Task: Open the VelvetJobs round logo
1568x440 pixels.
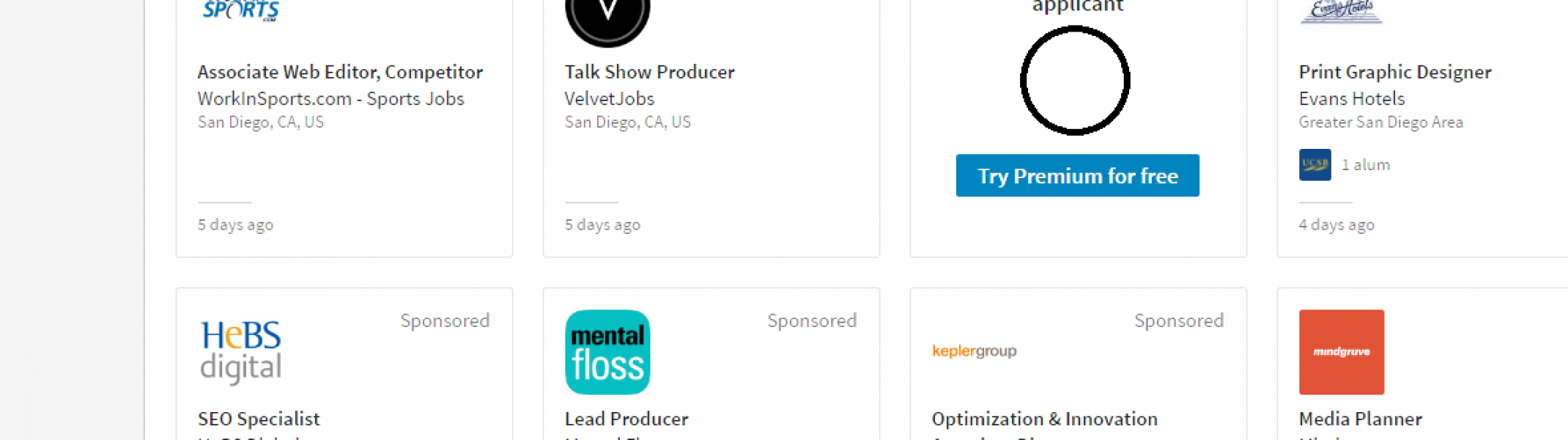Action: click(x=607, y=22)
